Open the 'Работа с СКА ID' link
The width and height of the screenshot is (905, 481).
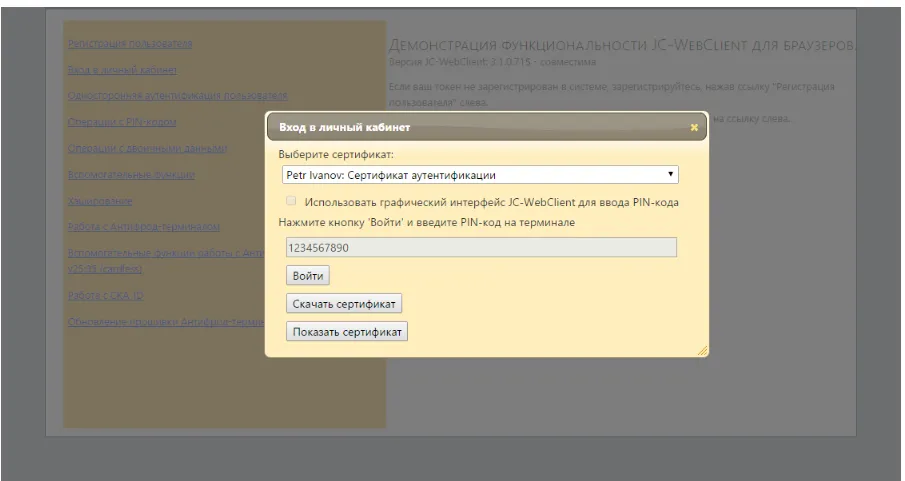pyautogui.click(x=106, y=296)
